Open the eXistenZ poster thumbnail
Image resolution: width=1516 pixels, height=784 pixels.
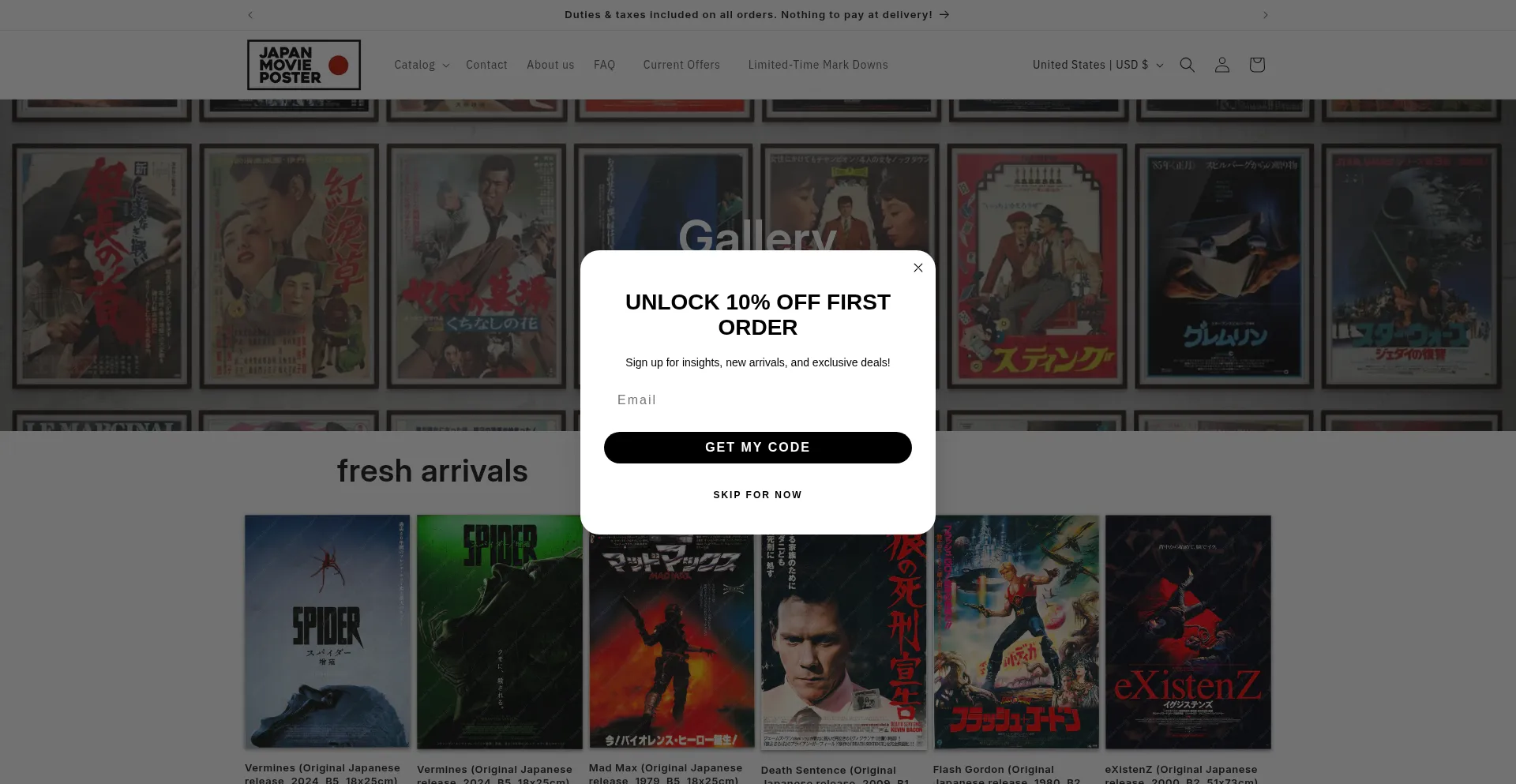(1188, 632)
